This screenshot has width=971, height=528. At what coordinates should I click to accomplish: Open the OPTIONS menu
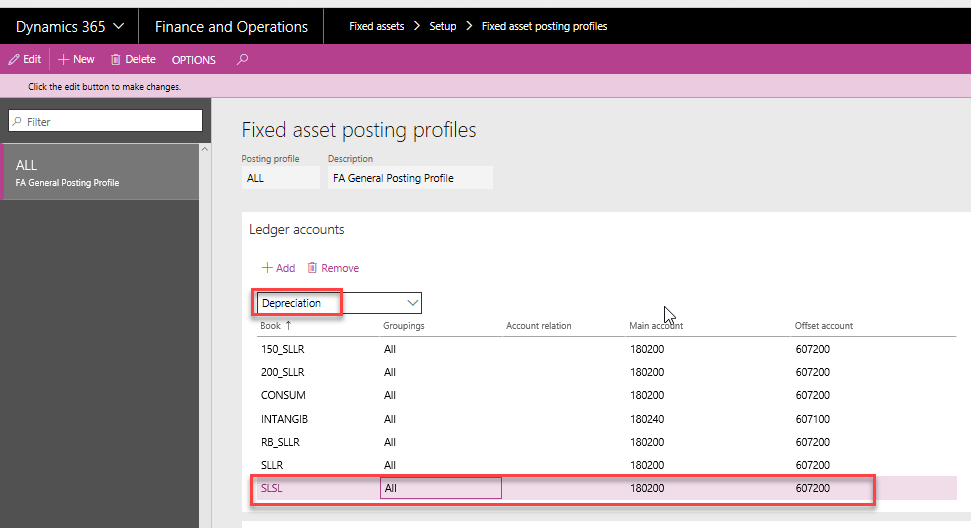pos(193,60)
